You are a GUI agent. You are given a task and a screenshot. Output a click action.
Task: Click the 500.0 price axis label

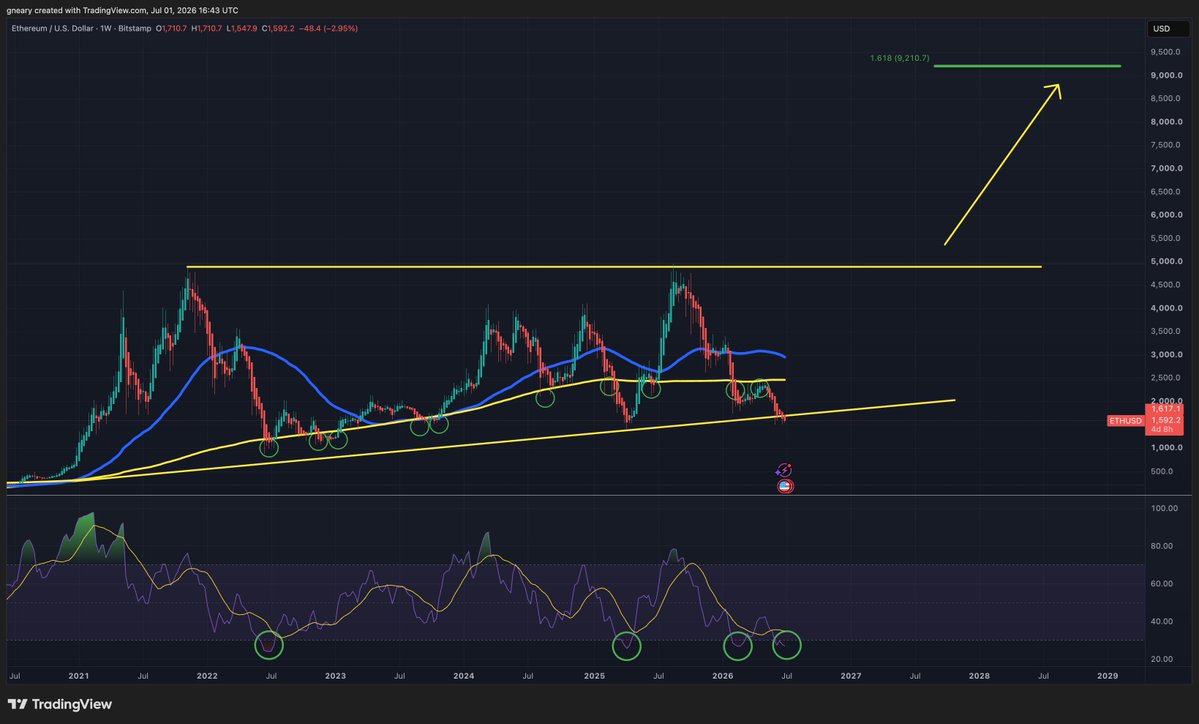coord(1162,471)
